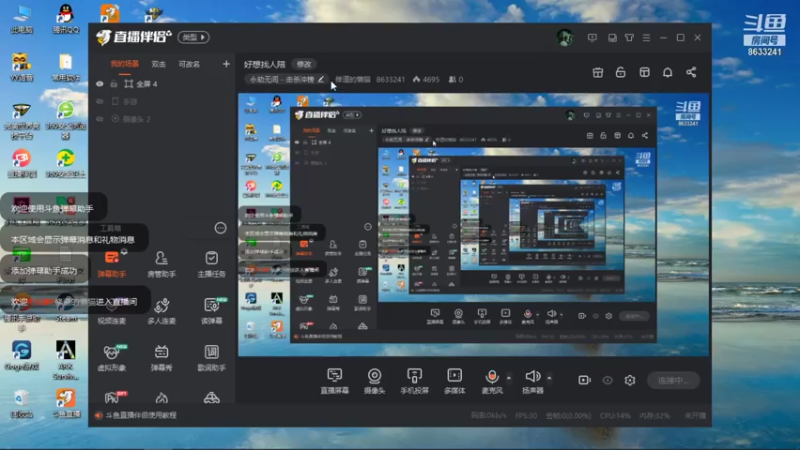The height and width of the screenshot is (450, 800).
Task: Toggle the preview eye icon near settings
Action: tap(607, 380)
